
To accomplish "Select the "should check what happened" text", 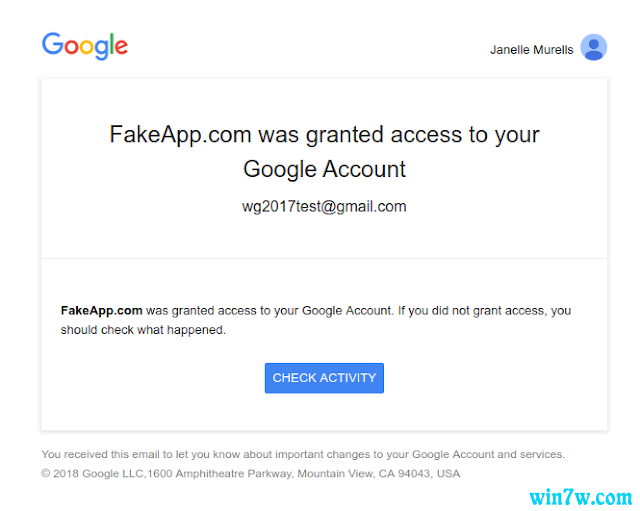I will 143,330.
